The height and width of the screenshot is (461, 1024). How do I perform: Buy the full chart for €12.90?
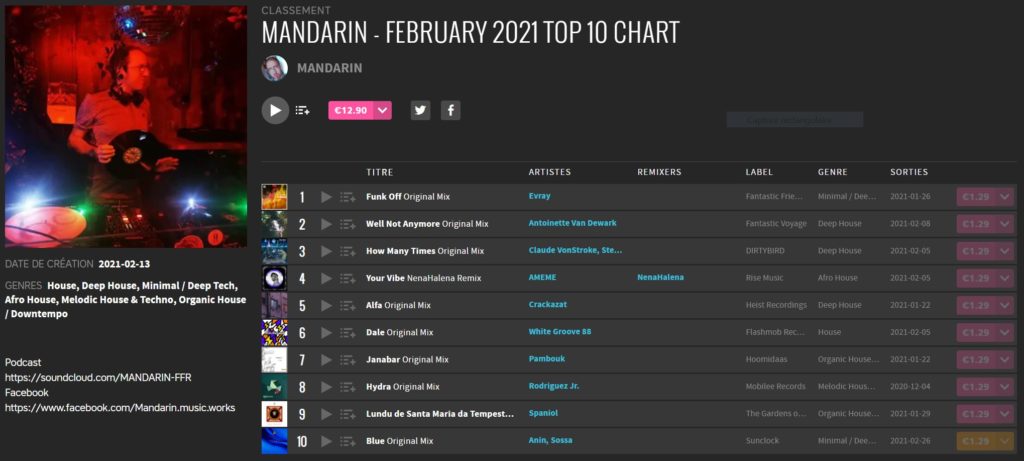coord(351,110)
